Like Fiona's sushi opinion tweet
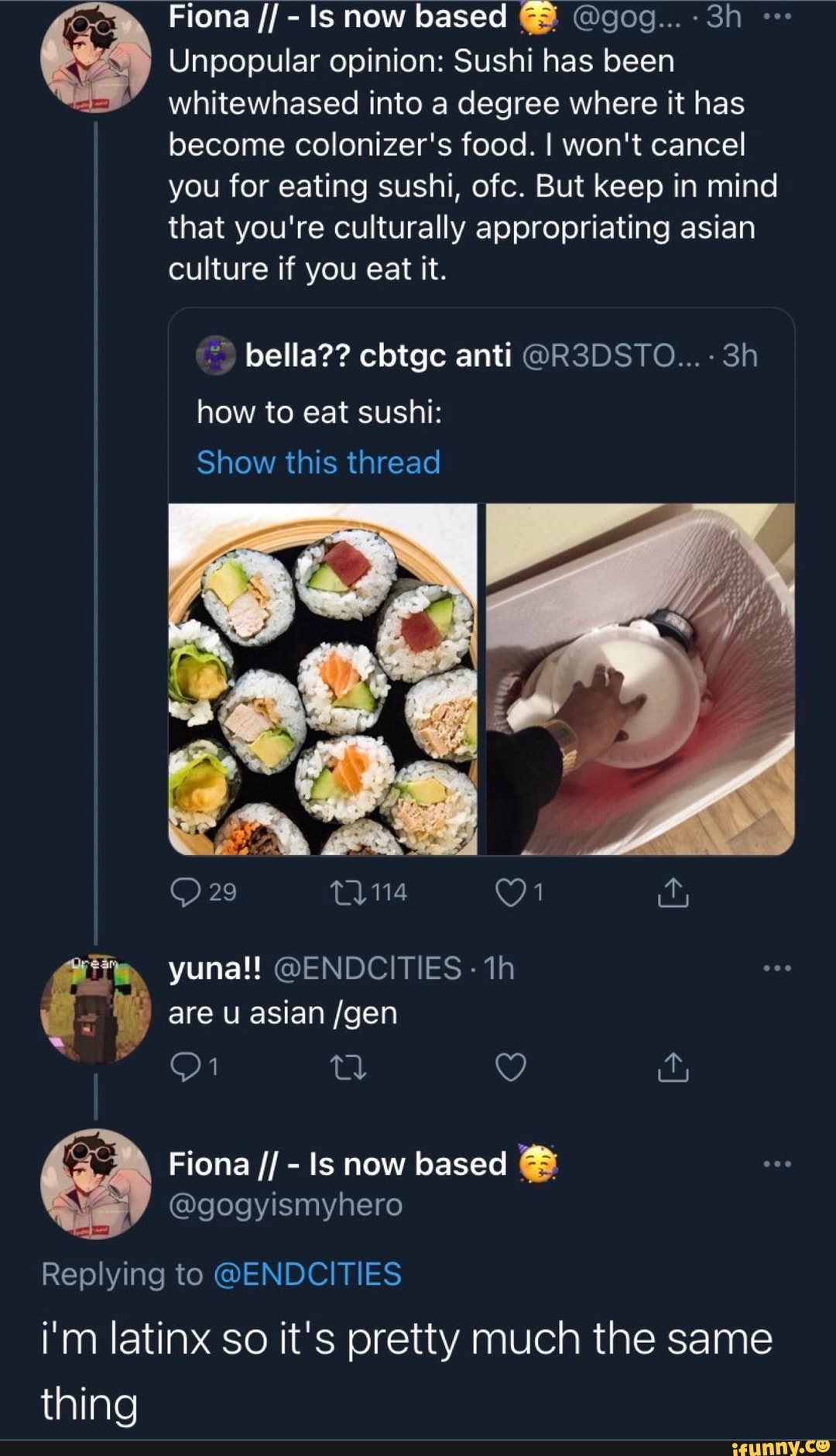Screen dimensions: 836x1456 [x=510, y=893]
